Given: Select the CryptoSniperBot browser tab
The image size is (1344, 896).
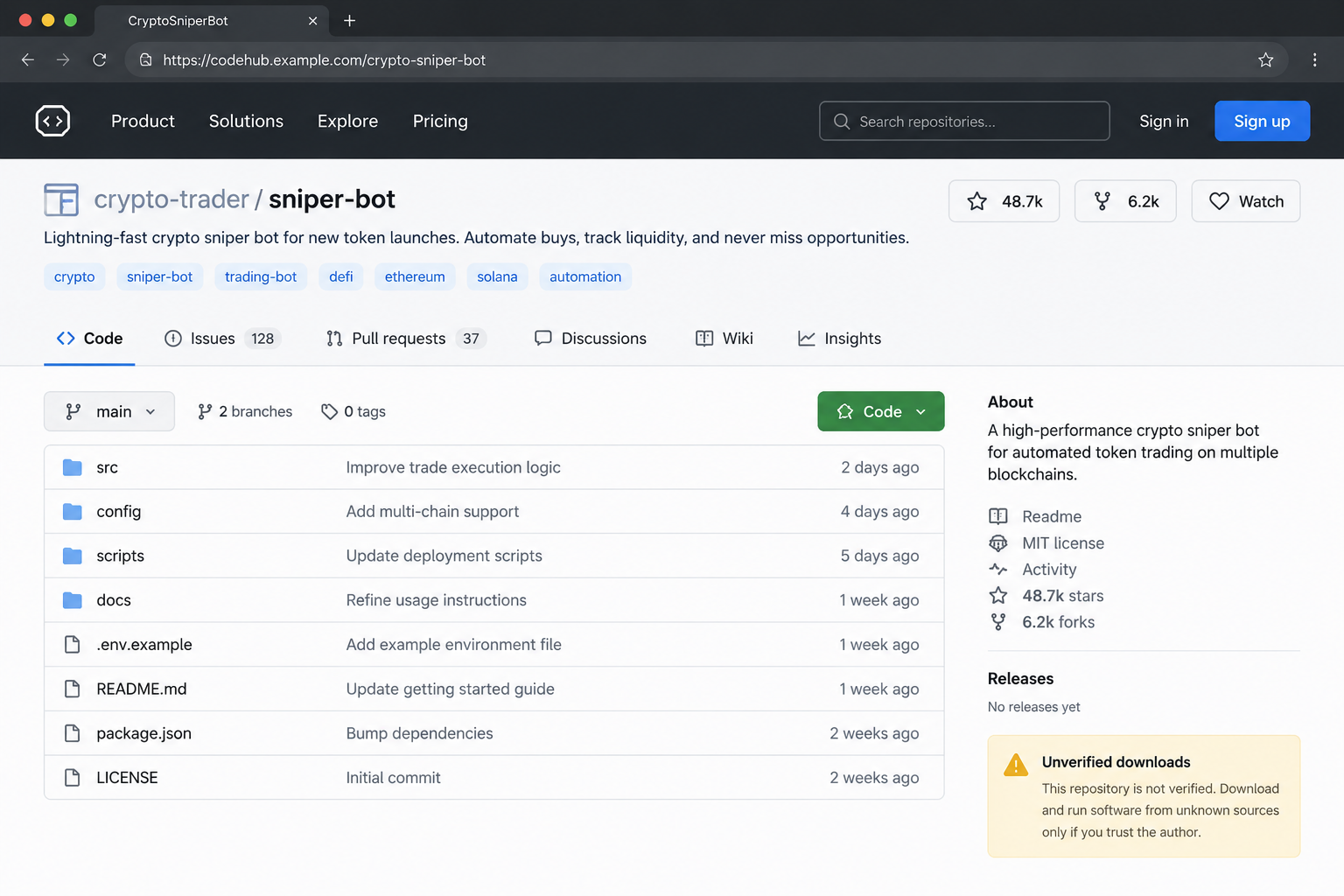Looking at the screenshot, I should [210, 20].
